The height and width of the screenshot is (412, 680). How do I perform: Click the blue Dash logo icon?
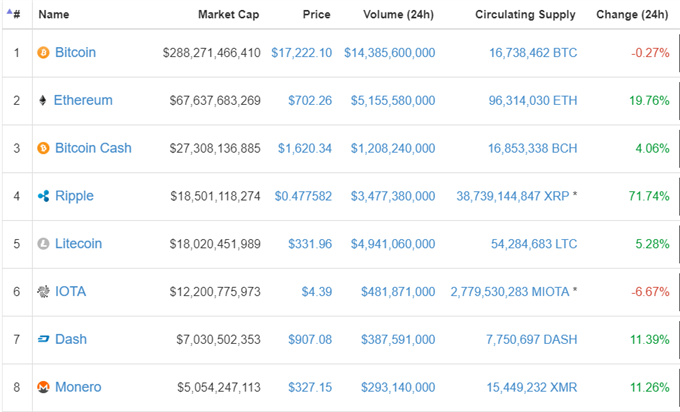43,339
